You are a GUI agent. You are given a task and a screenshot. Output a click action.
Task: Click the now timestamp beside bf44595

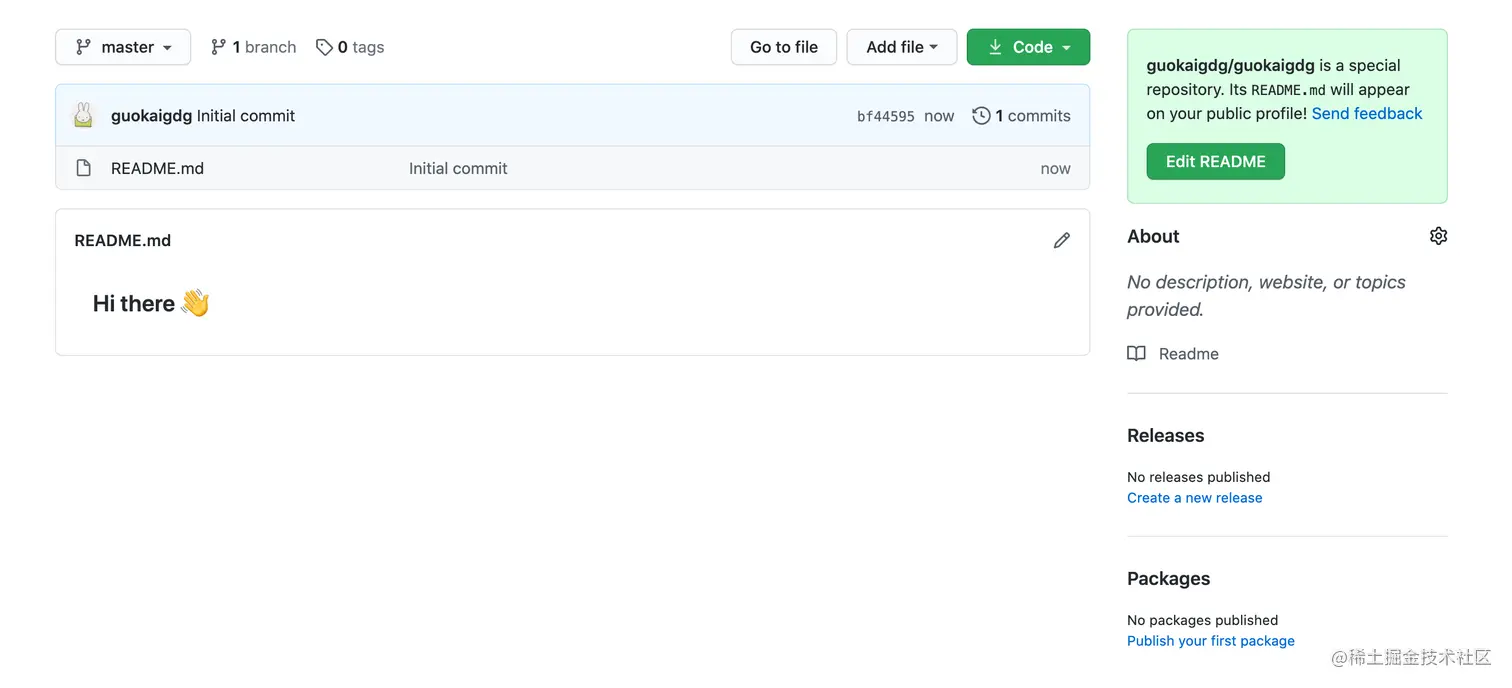tap(939, 116)
